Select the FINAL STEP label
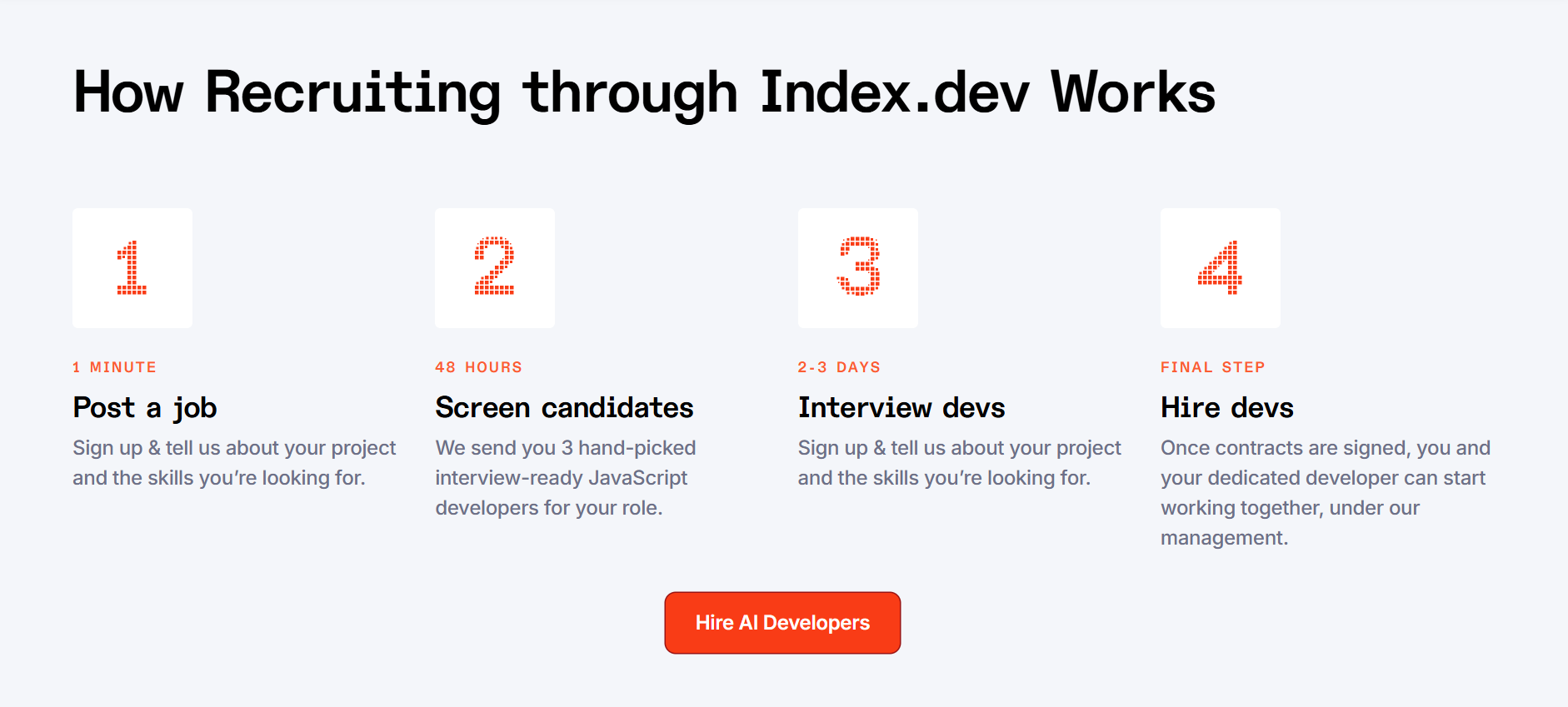Image resolution: width=1568 pixels, height=707 pixels. [x=1212, y=366]
